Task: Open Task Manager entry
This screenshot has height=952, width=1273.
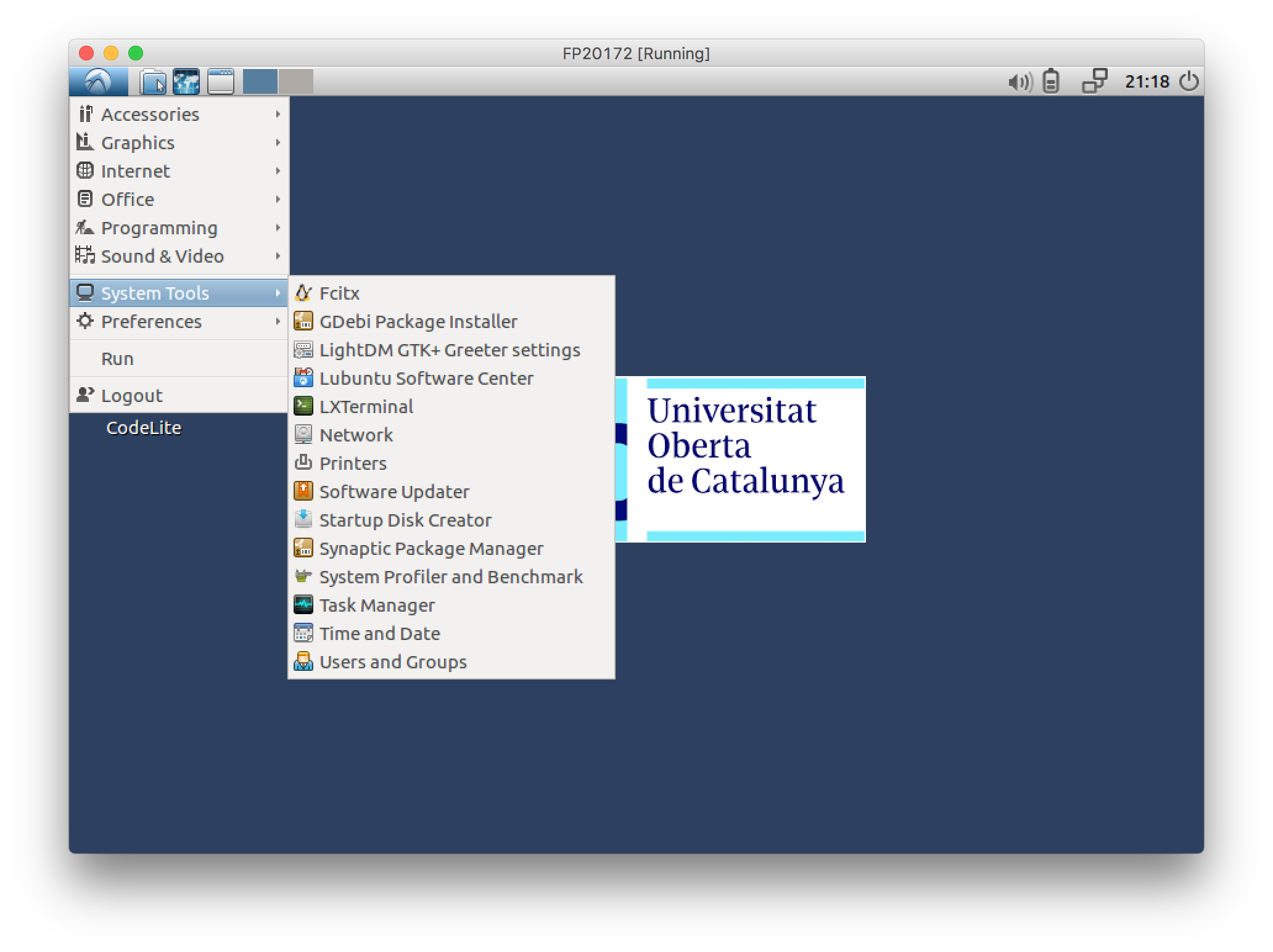Action: (x=376, y=605)
